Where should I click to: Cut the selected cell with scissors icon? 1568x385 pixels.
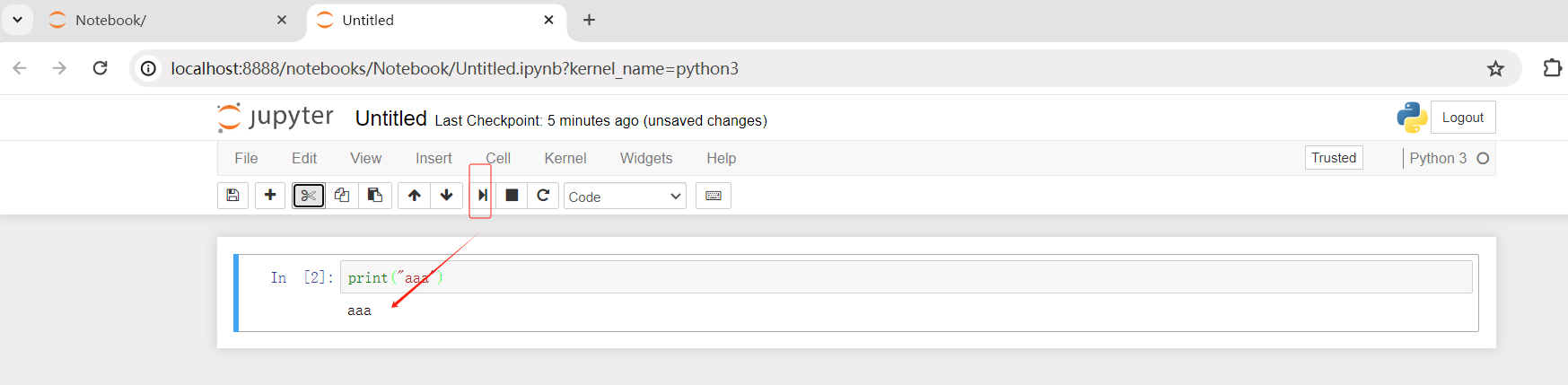[x=309, y=196]
